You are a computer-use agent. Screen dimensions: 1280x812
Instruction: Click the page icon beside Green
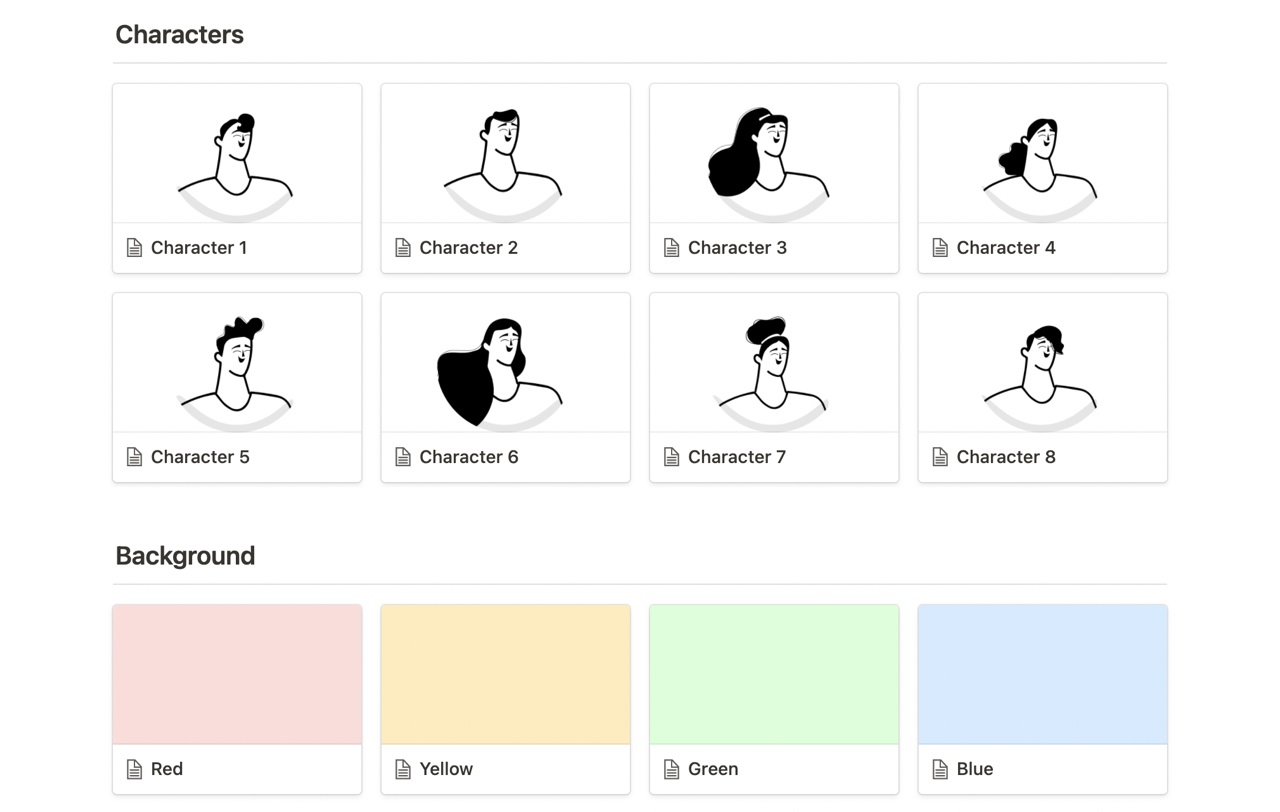pyautogui.click(x=671, y=769)
